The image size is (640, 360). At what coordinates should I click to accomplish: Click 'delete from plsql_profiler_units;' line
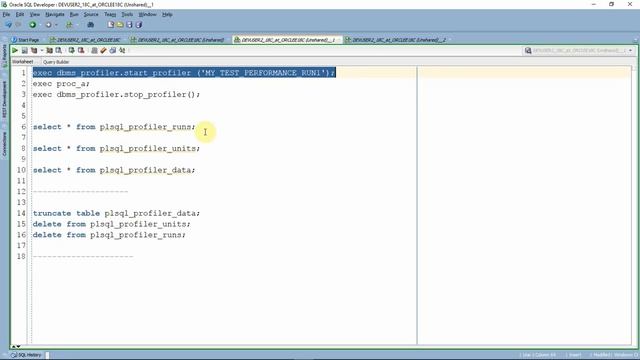[x=111, y=224]
